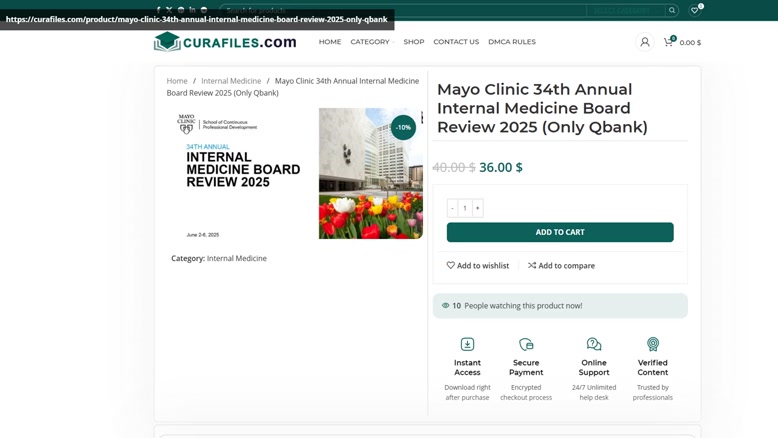Image resolution: width=778 pixels, height=438 pixels.
Task: Click the cart total 0.00 $
Action: pyautogui.click(x=690, y=43)
